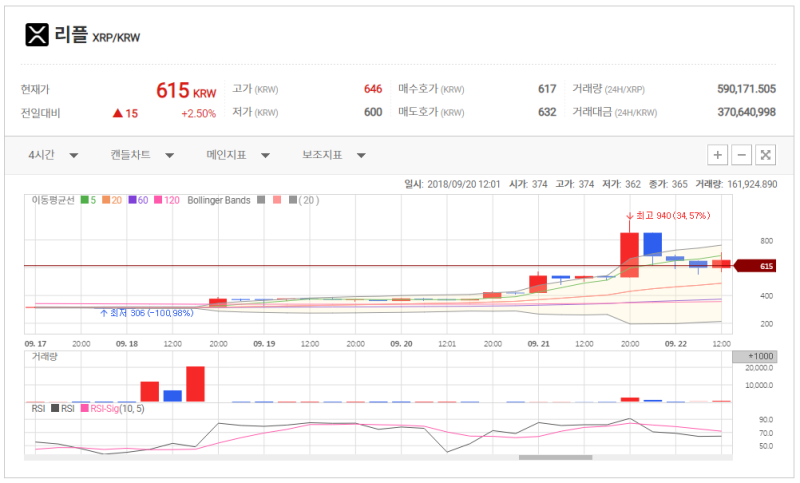
Task: Click the 09. 21 date axis label
Action: pyautogui.click(x=538, y=344)
